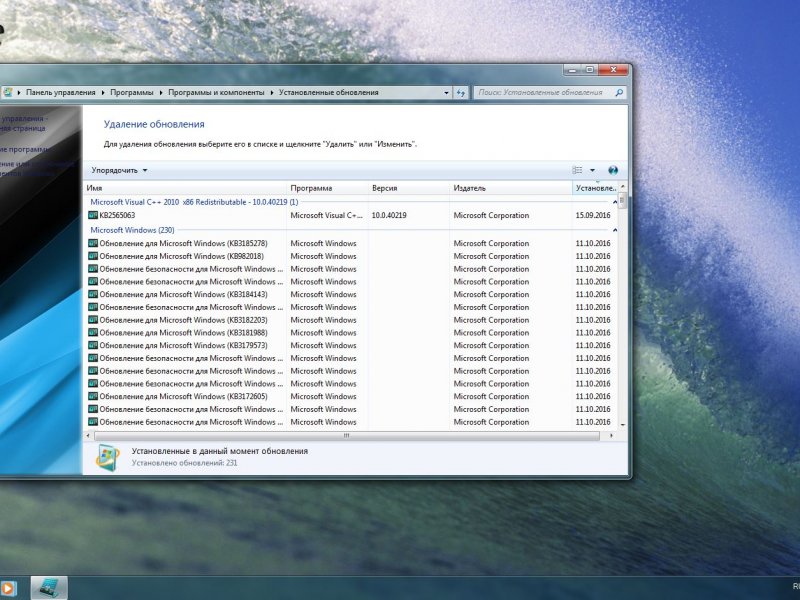Go to Программы и компоненты breadcrumb
Viewport: 800px width, 600px height.
216,93
